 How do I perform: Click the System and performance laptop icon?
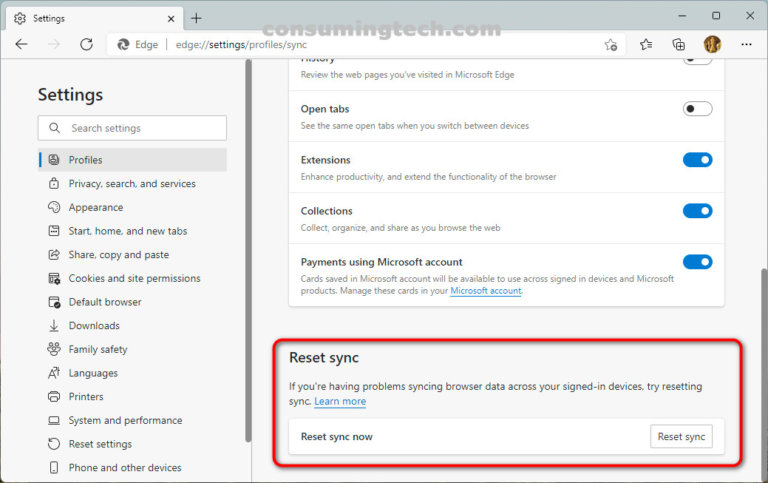[54, 420]
